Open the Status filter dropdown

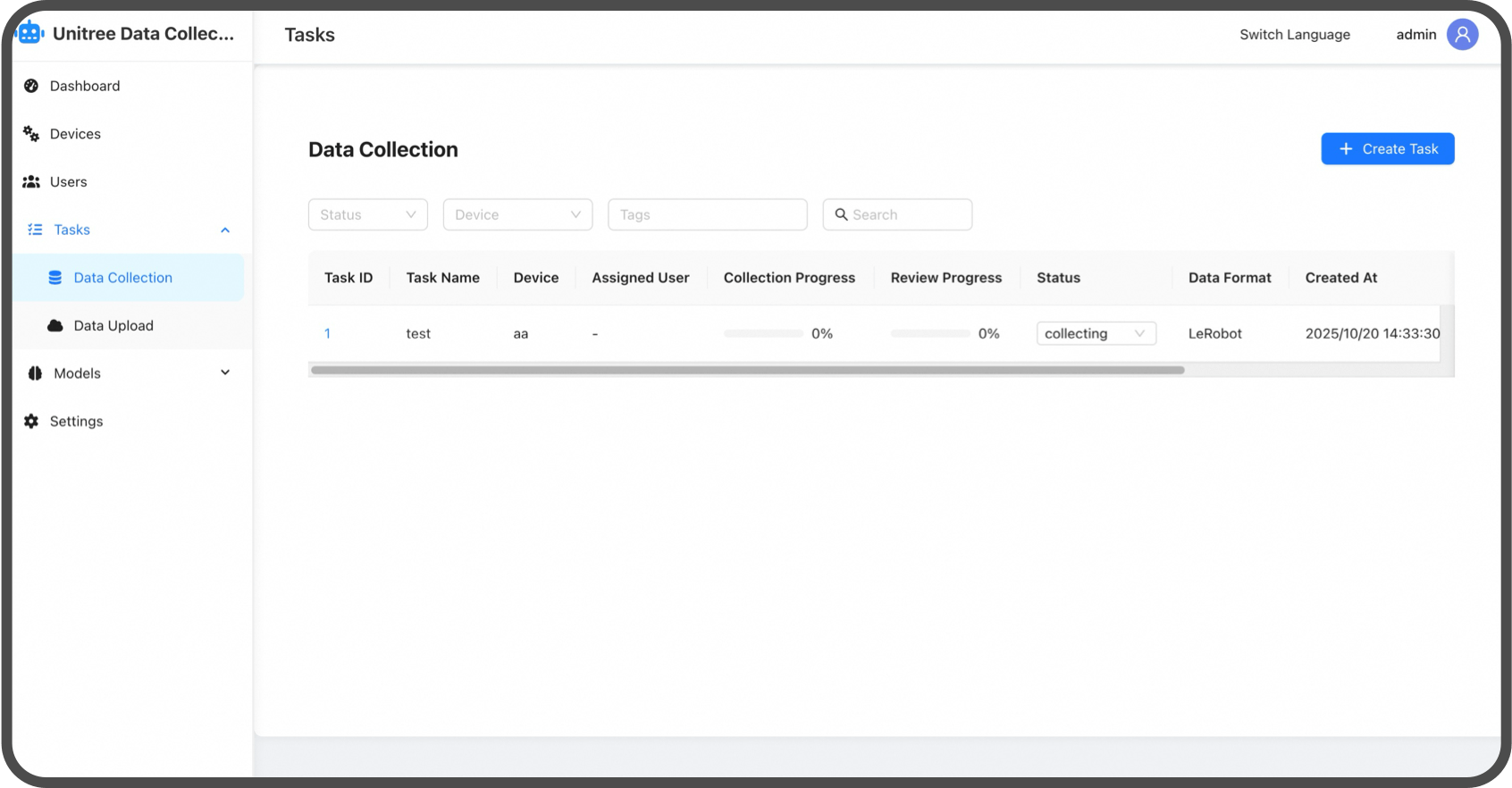(x=367, y=214)
